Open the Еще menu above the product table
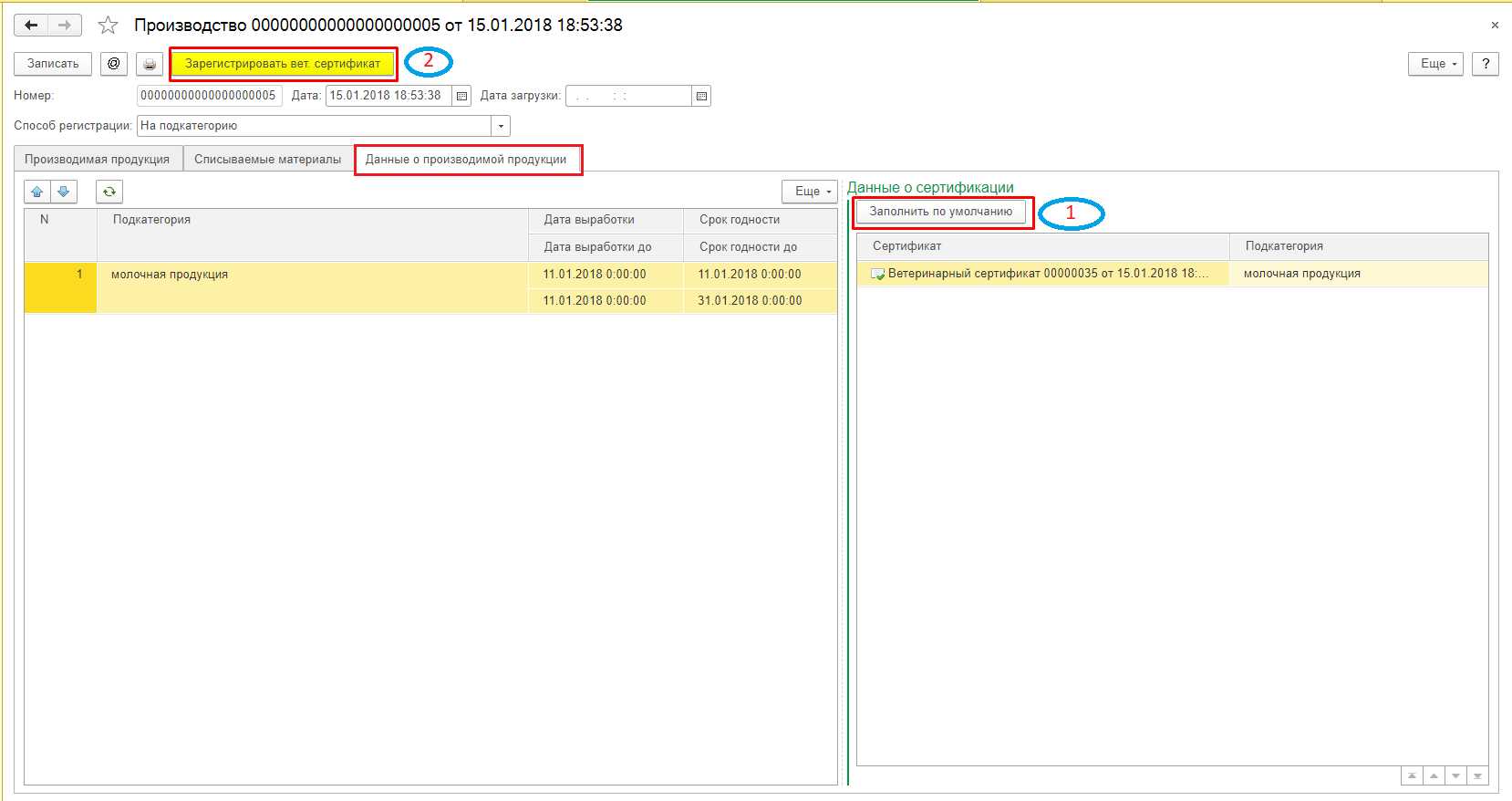Screen dimensions: 1512x801 point(810,192)
